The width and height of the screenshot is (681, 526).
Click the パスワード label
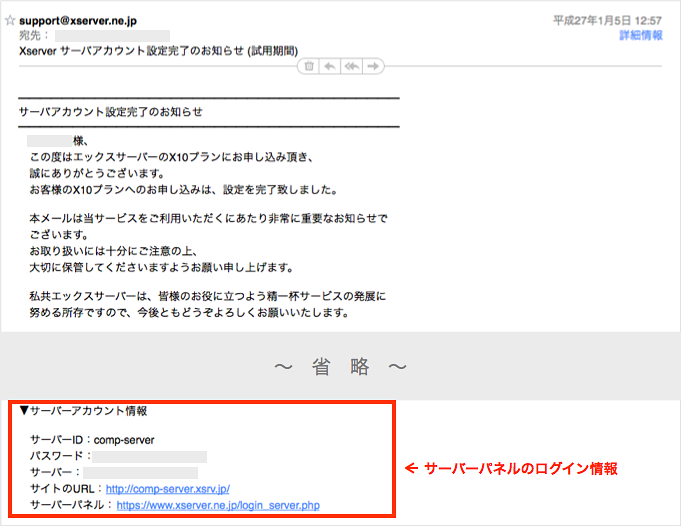60,456
